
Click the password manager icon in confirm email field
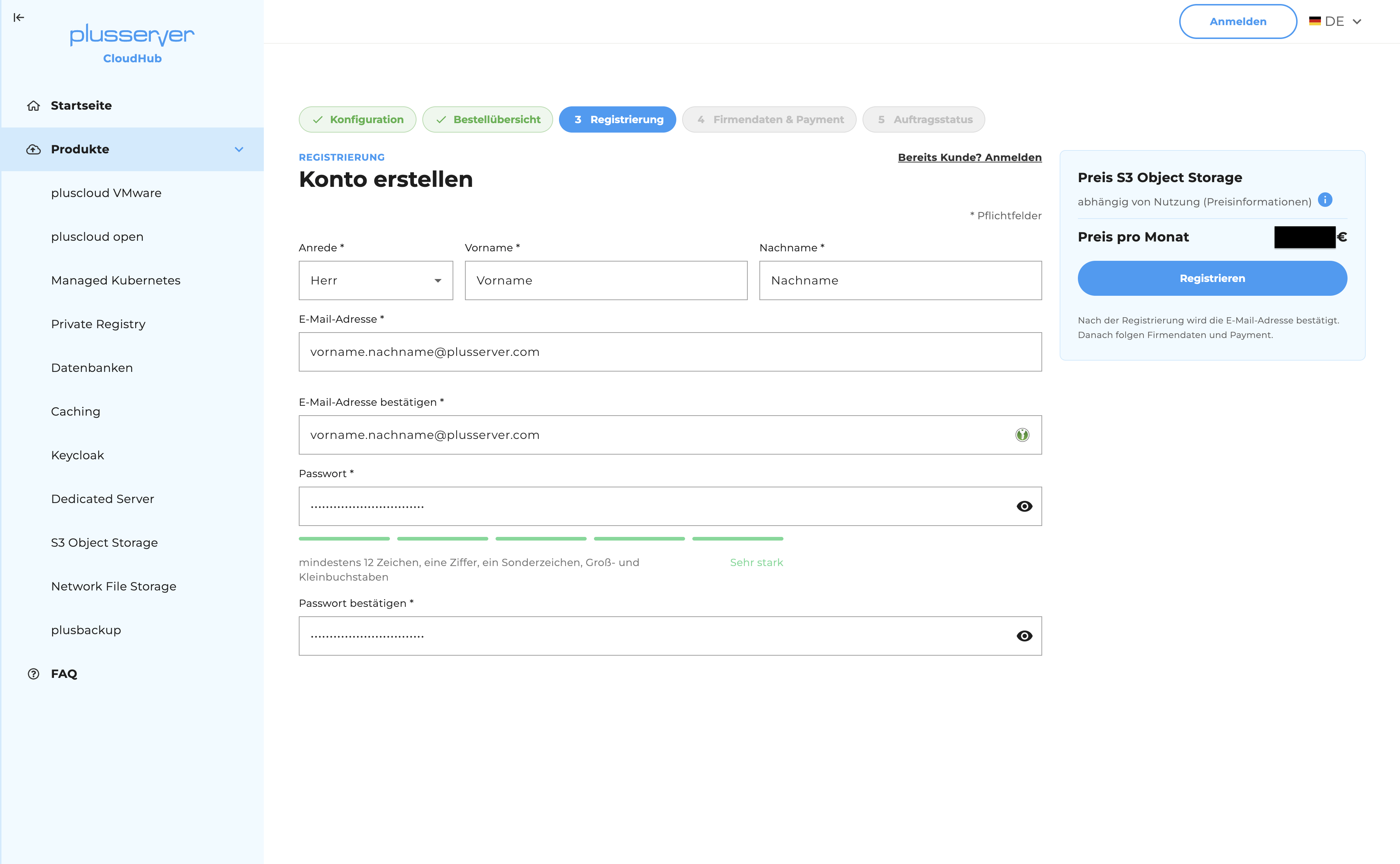point(1022,435)
